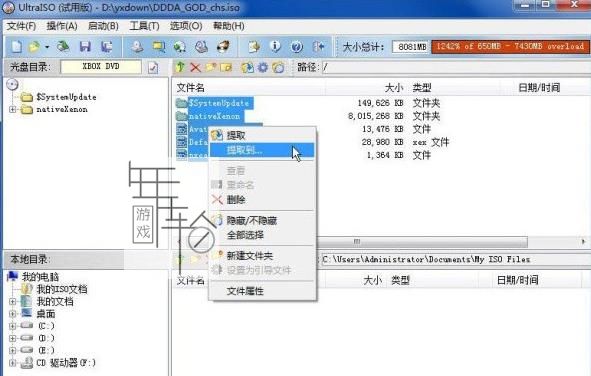Screen dimensions: 591x376
Task: Click the Extract icon in disc toolbar
Action: [x=247, y=68]
